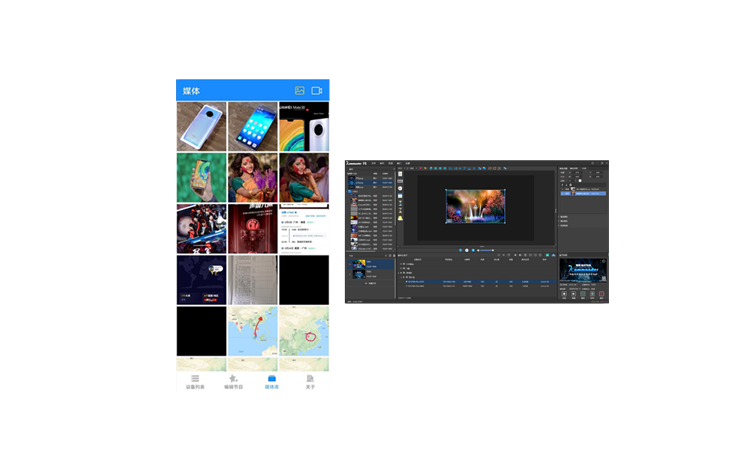Click the yellow bell icon in the vertical toolbar

[400, 217]
